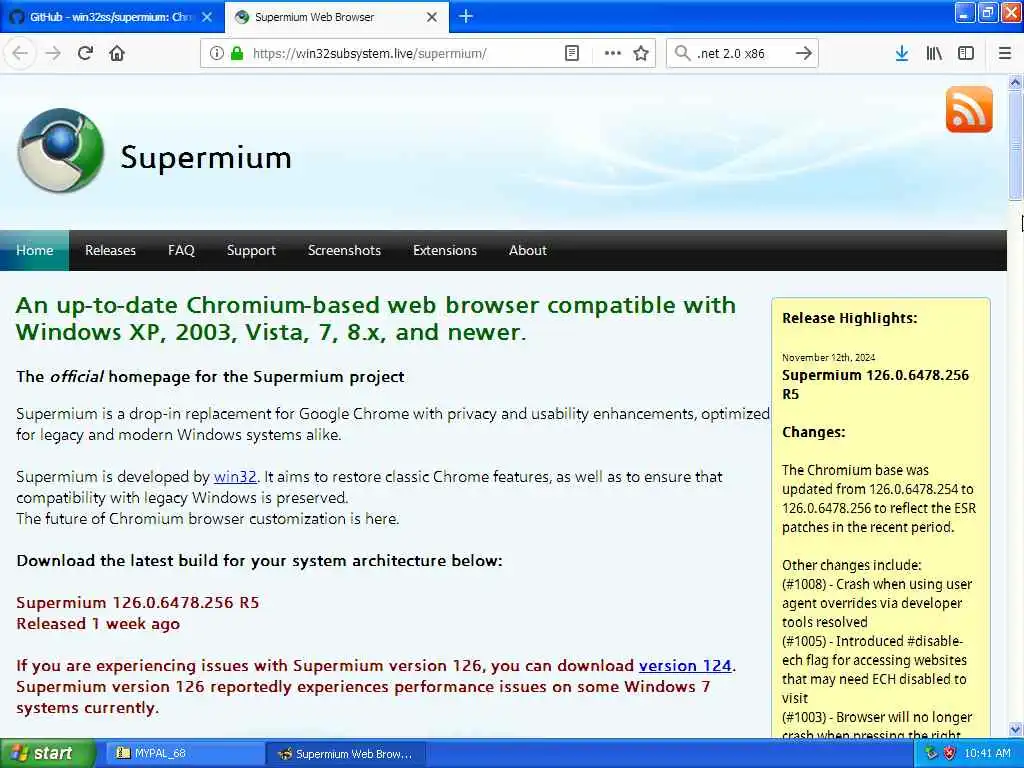Click the search box containing .net 2.0 x86
Viewport: 1024px width, 768px height.
741,53
